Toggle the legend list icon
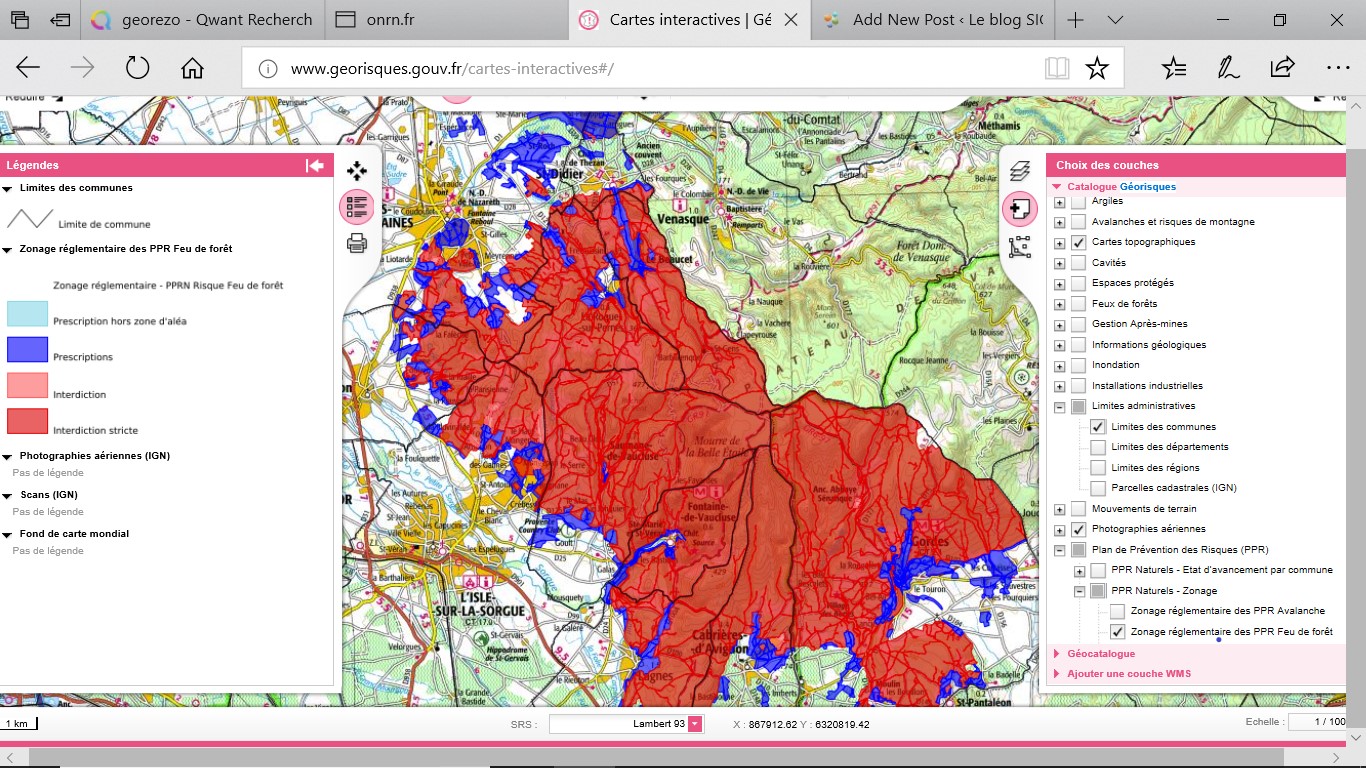The width and height of the screenshot is (1366, 768). pyautogui.click(x=357, y=207)
